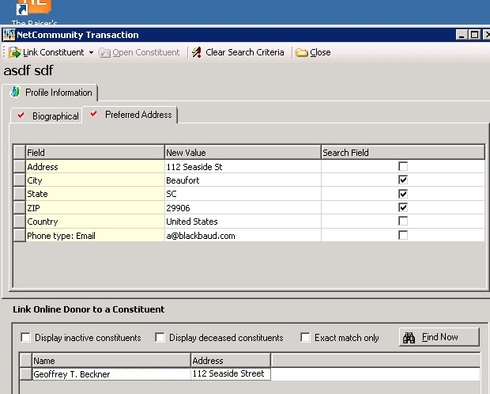Click the a@blackbaud.com email value
490x394 pixels.
pyautogui.click(x=243, y=236)
